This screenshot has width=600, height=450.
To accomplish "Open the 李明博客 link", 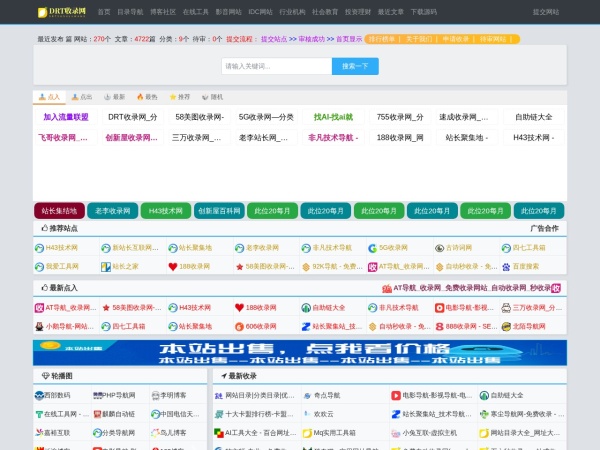I will (x=173, y=395).
